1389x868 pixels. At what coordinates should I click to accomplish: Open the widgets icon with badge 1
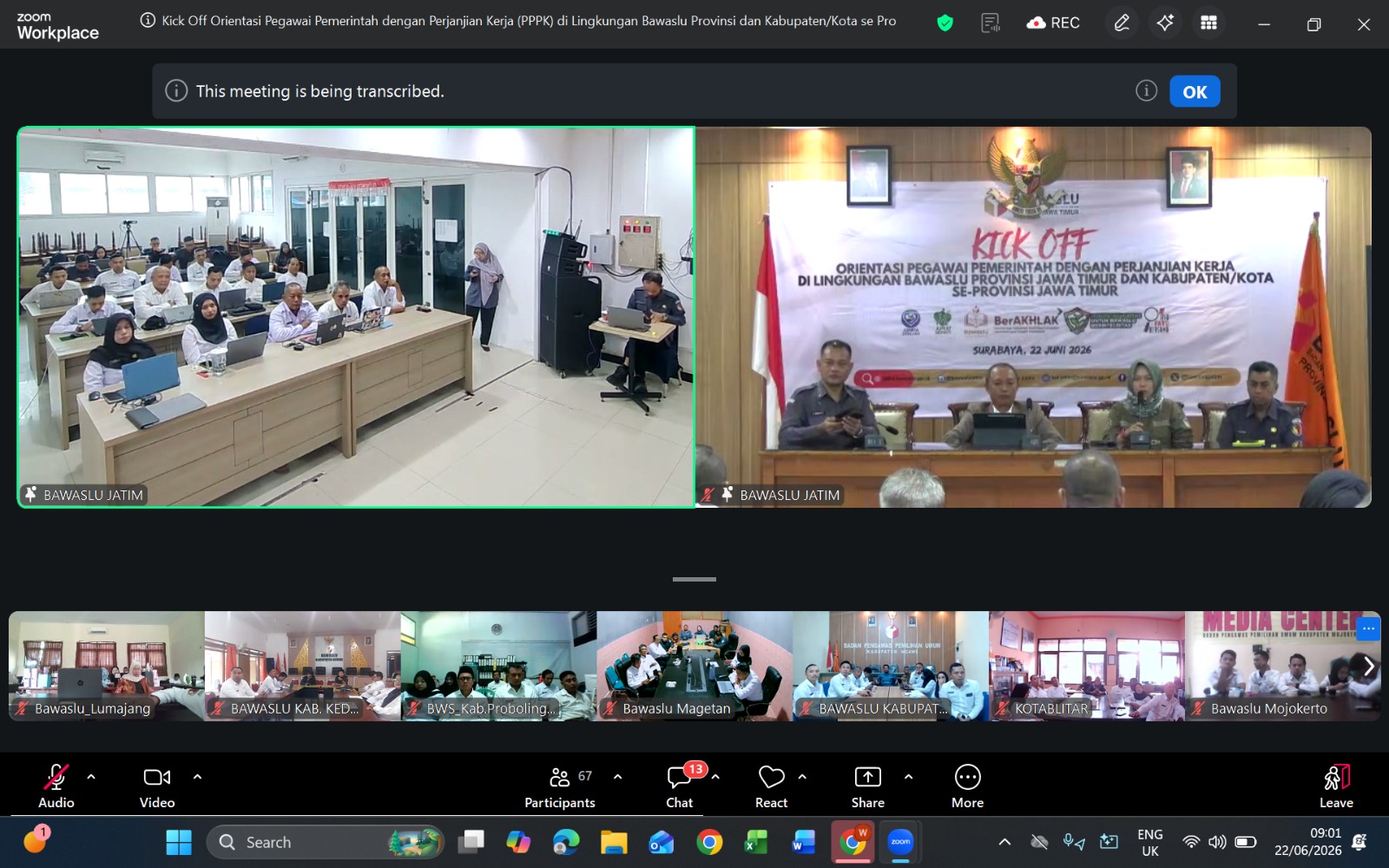36,839
